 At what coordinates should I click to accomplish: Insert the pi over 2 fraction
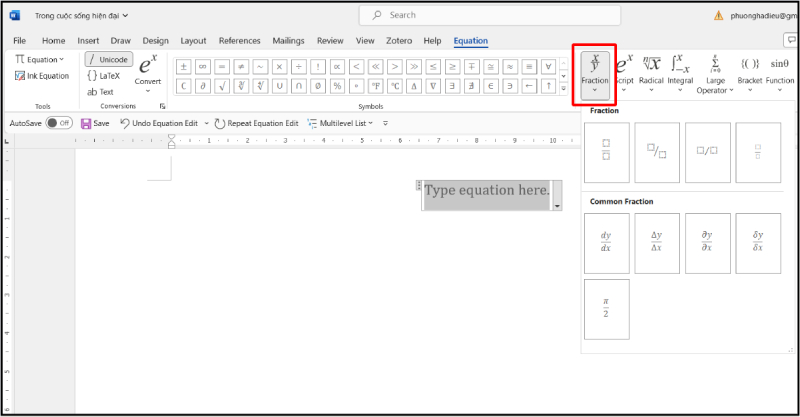(x=606, y=308)
